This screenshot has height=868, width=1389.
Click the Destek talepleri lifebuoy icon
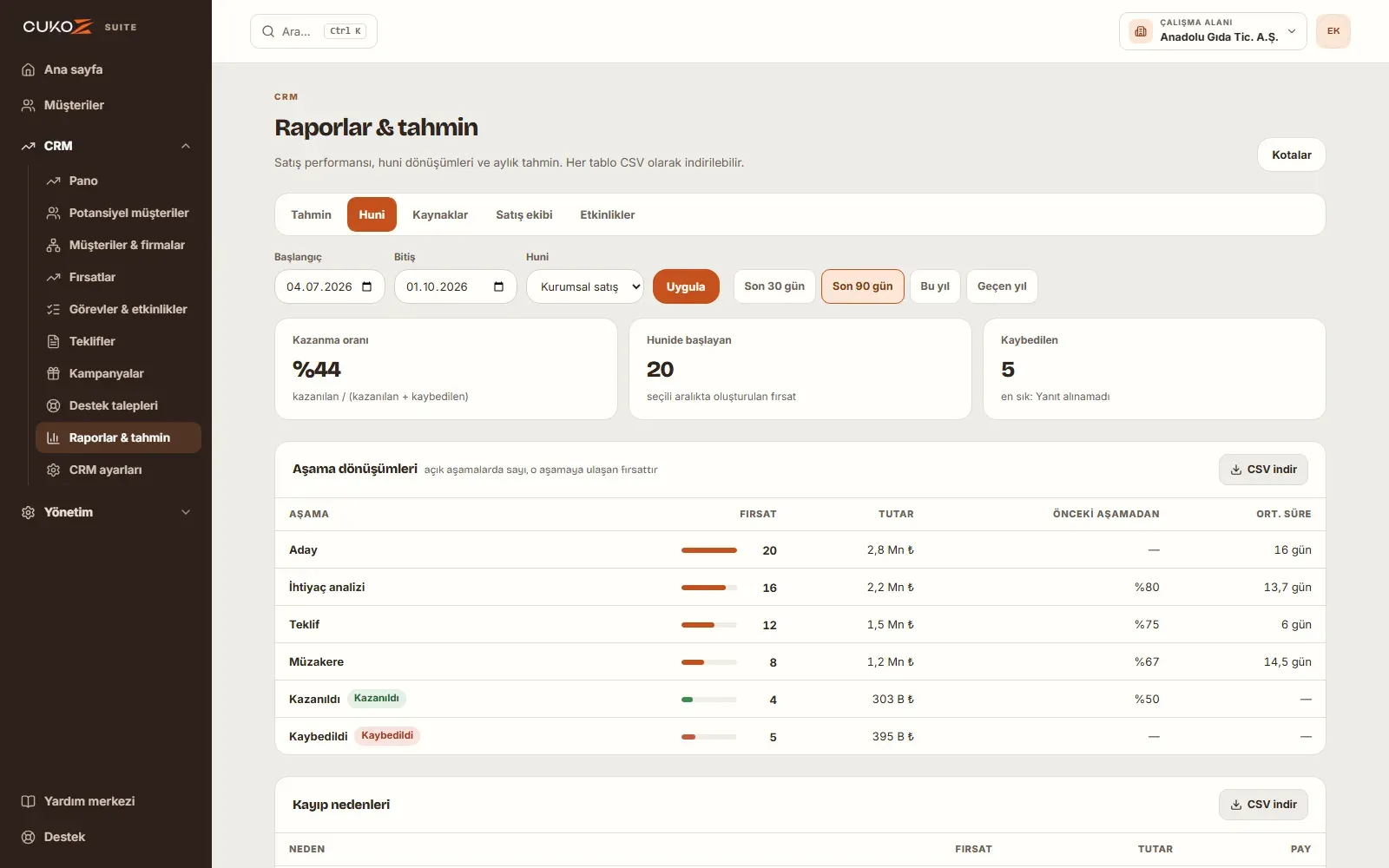point(53,405)
